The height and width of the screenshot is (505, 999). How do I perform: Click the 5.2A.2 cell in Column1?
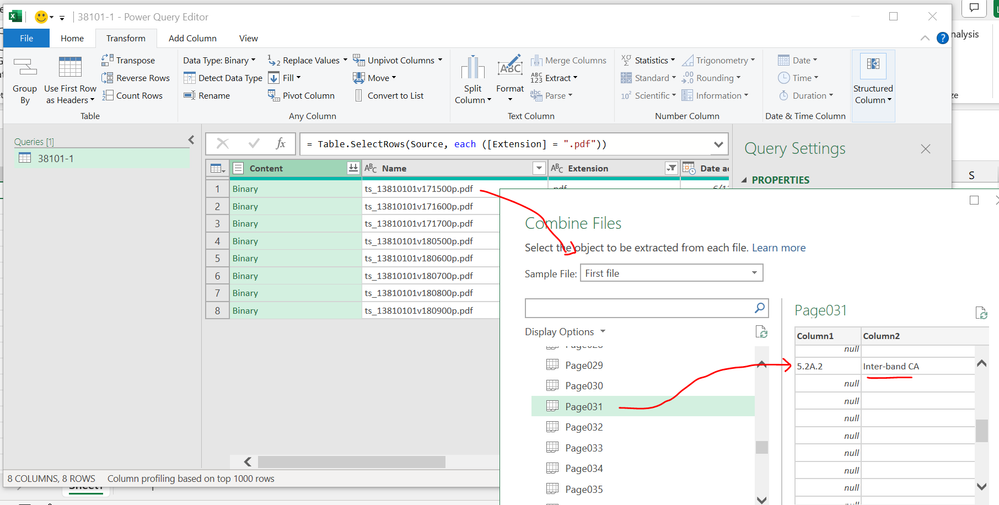coord(828,366)
